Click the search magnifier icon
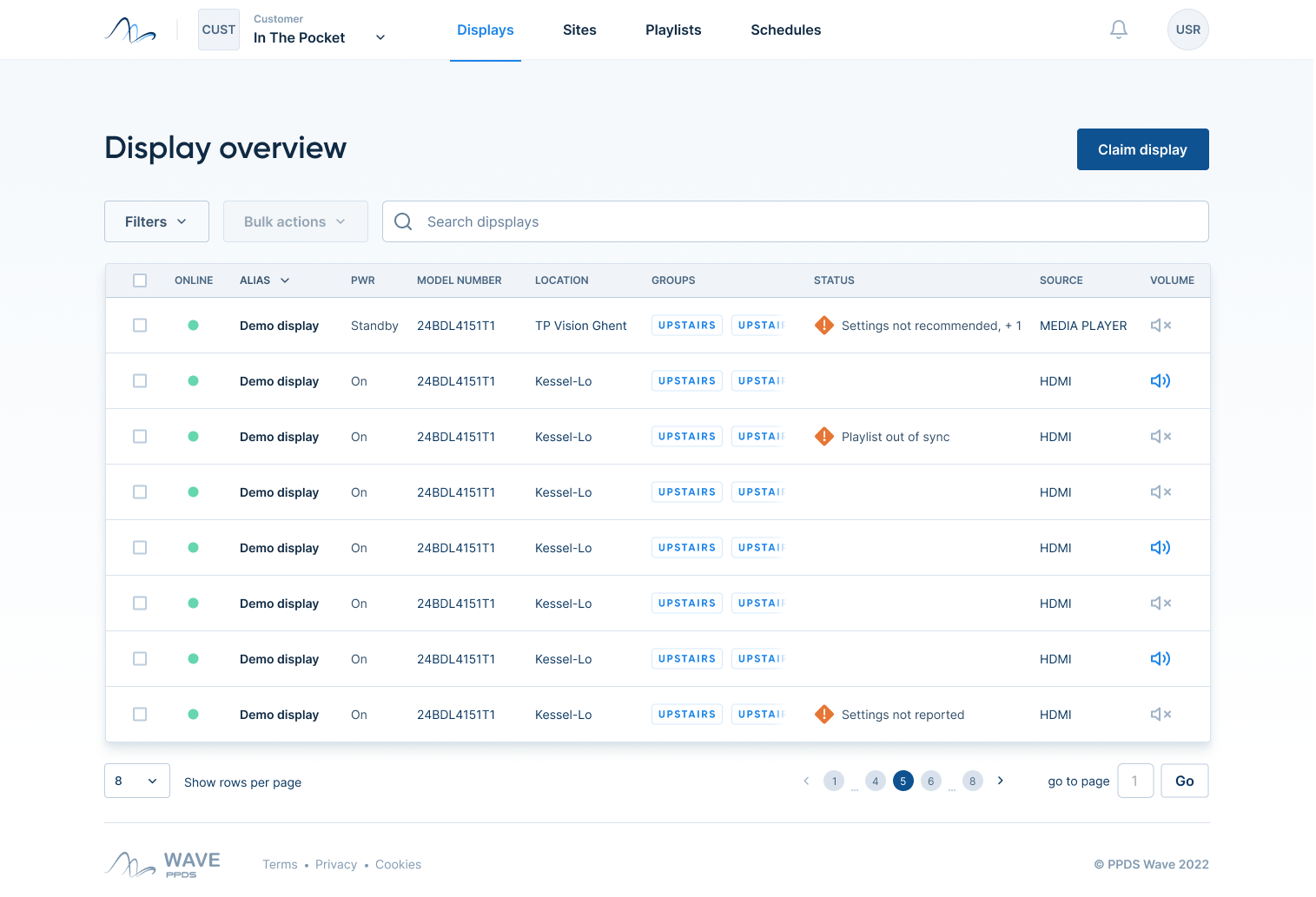Viewport: 1316px width, 897px height. [x=402, y=221]
